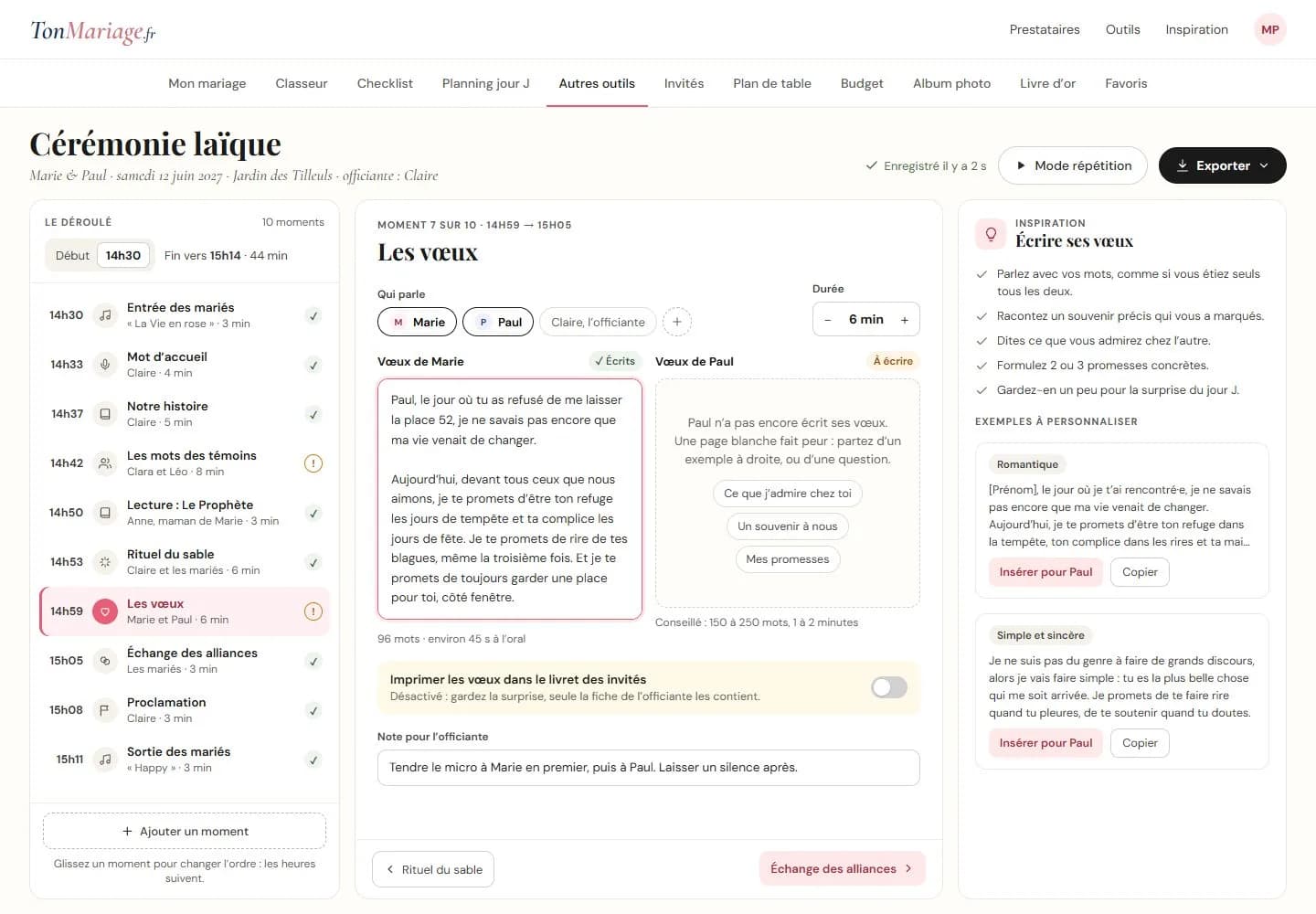Go back to Rituel du sable
The image size is (1316, 914).
(433, 869)
